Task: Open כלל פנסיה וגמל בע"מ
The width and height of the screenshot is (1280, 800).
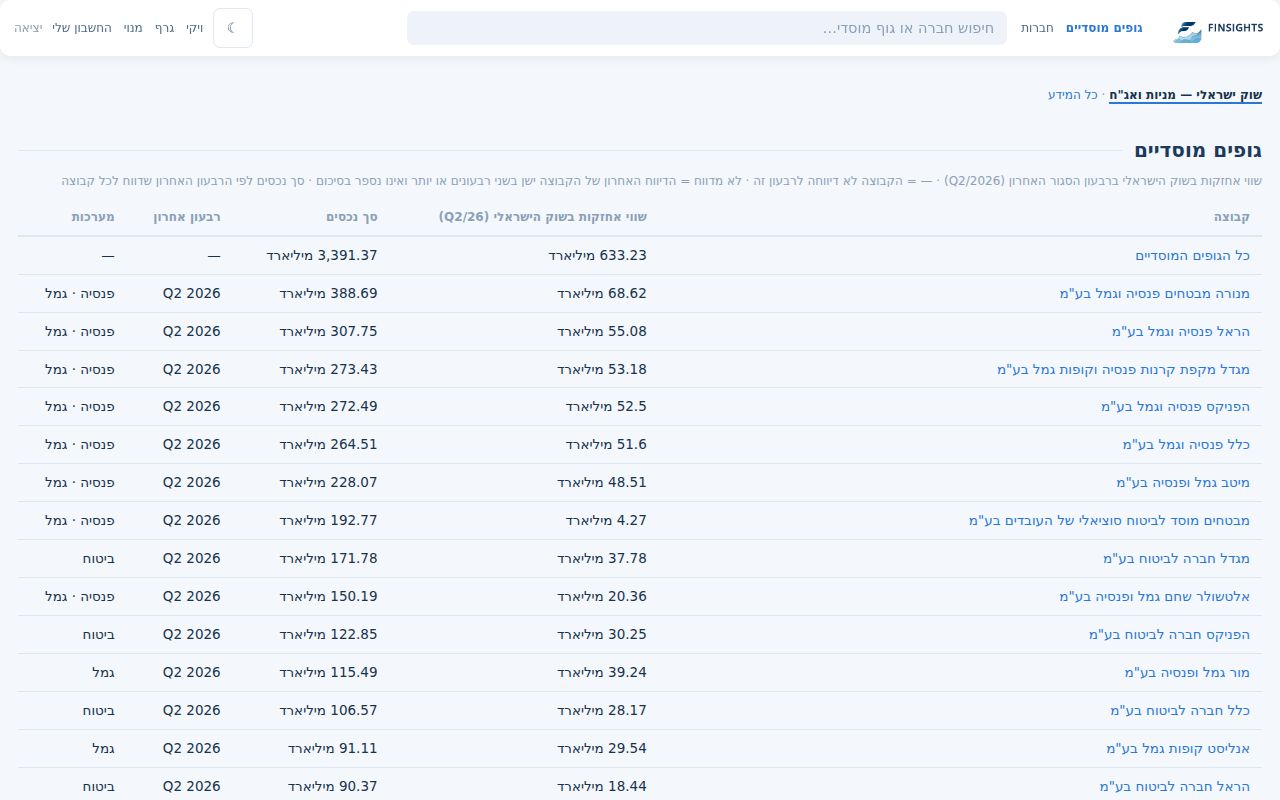Action: coord(1187,445)
